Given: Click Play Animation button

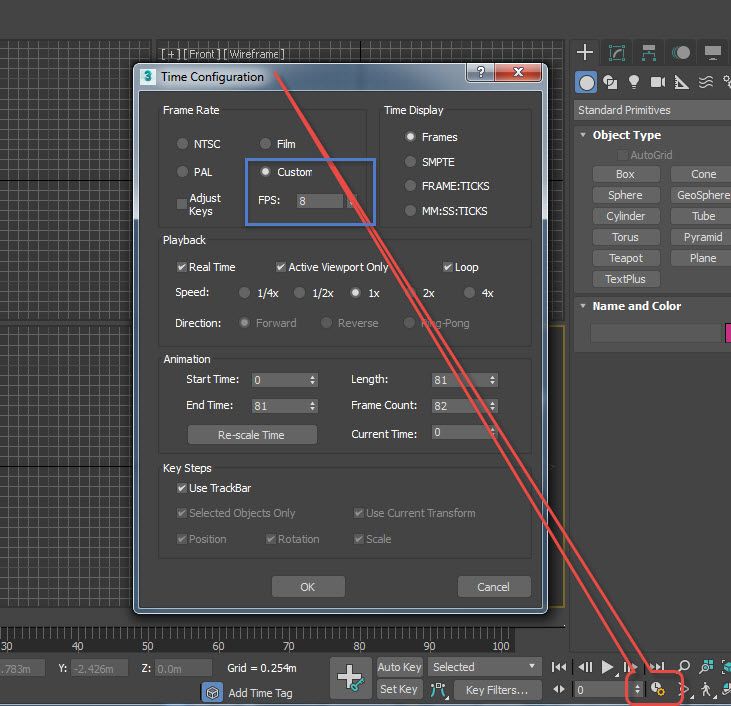Looking at the screenshot, I should click(x=607, y=667).
